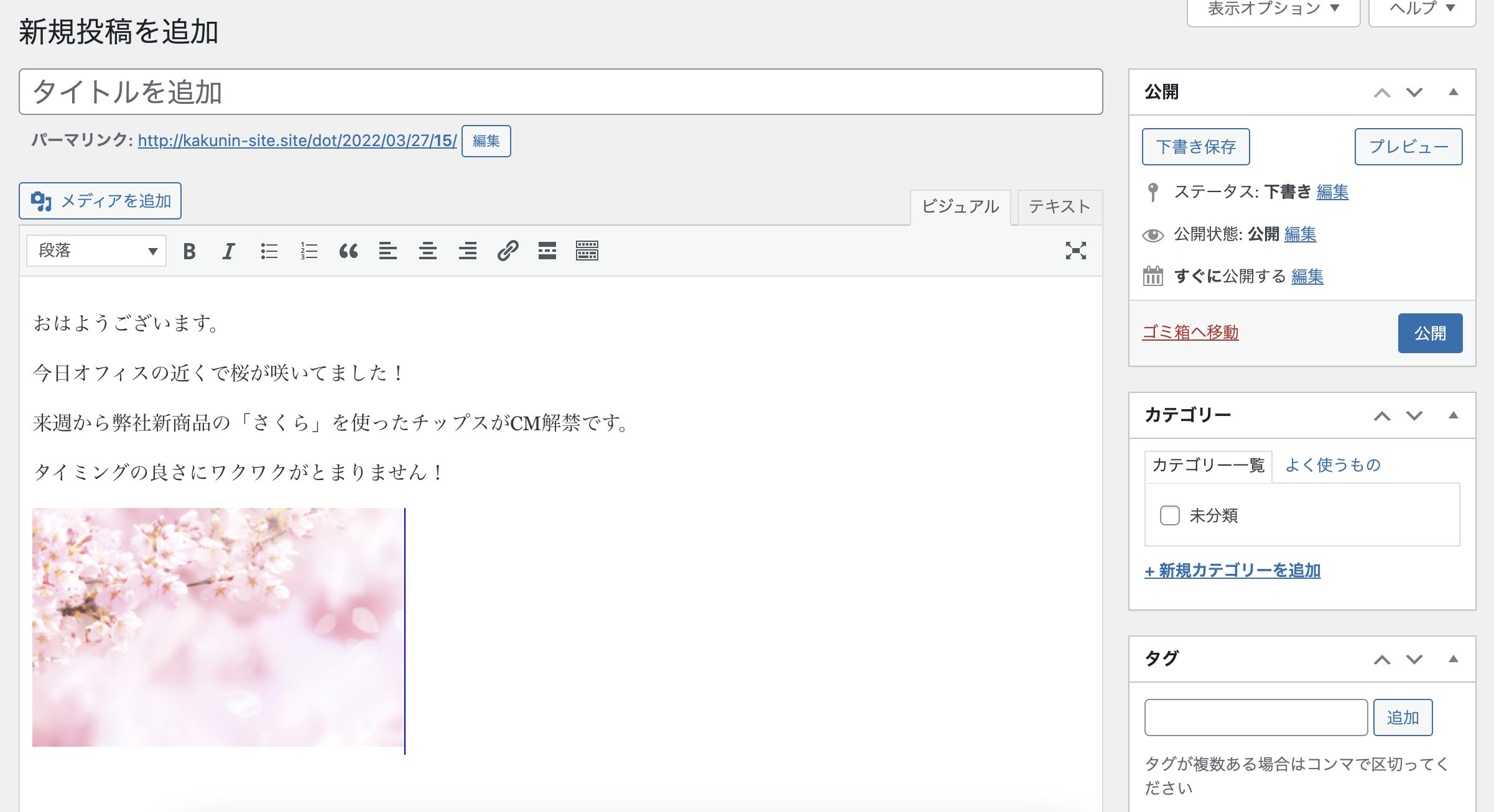
Task: Toggle bold formatting in editor toolbar
Action: point(189,251)
